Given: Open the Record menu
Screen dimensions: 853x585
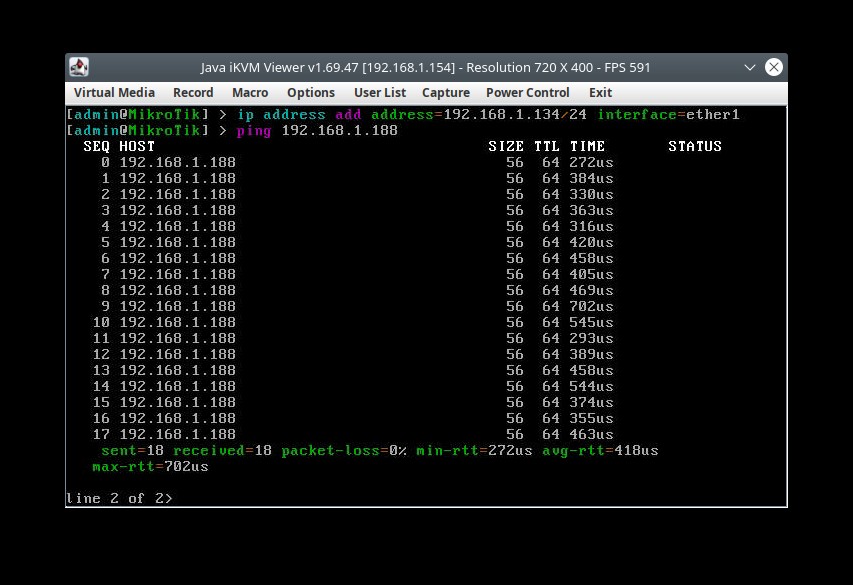Looking at the screenshot, I should [x=192, y=92].
